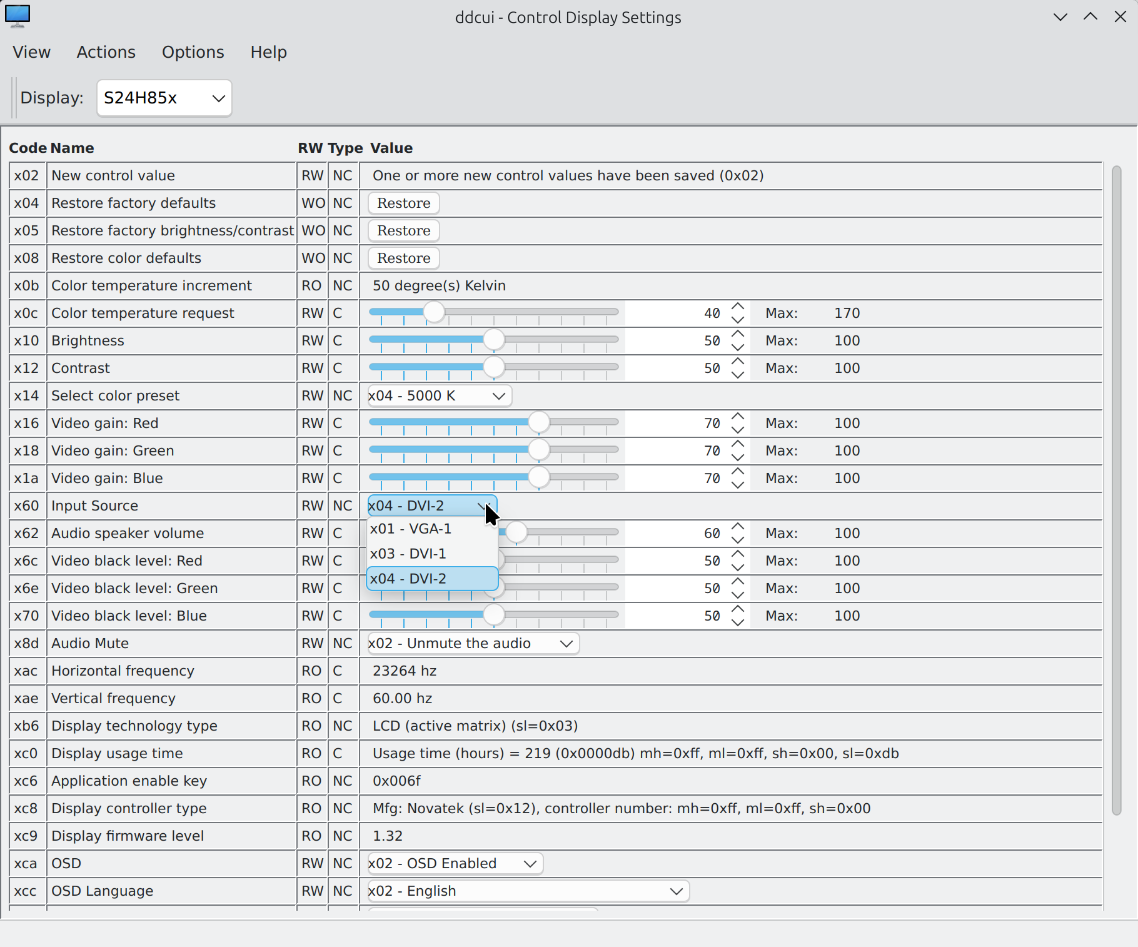Click the '50 degree(s) Kelvin' value
This screenshot has height=947, width=1138.
click(x=438, y=286)
